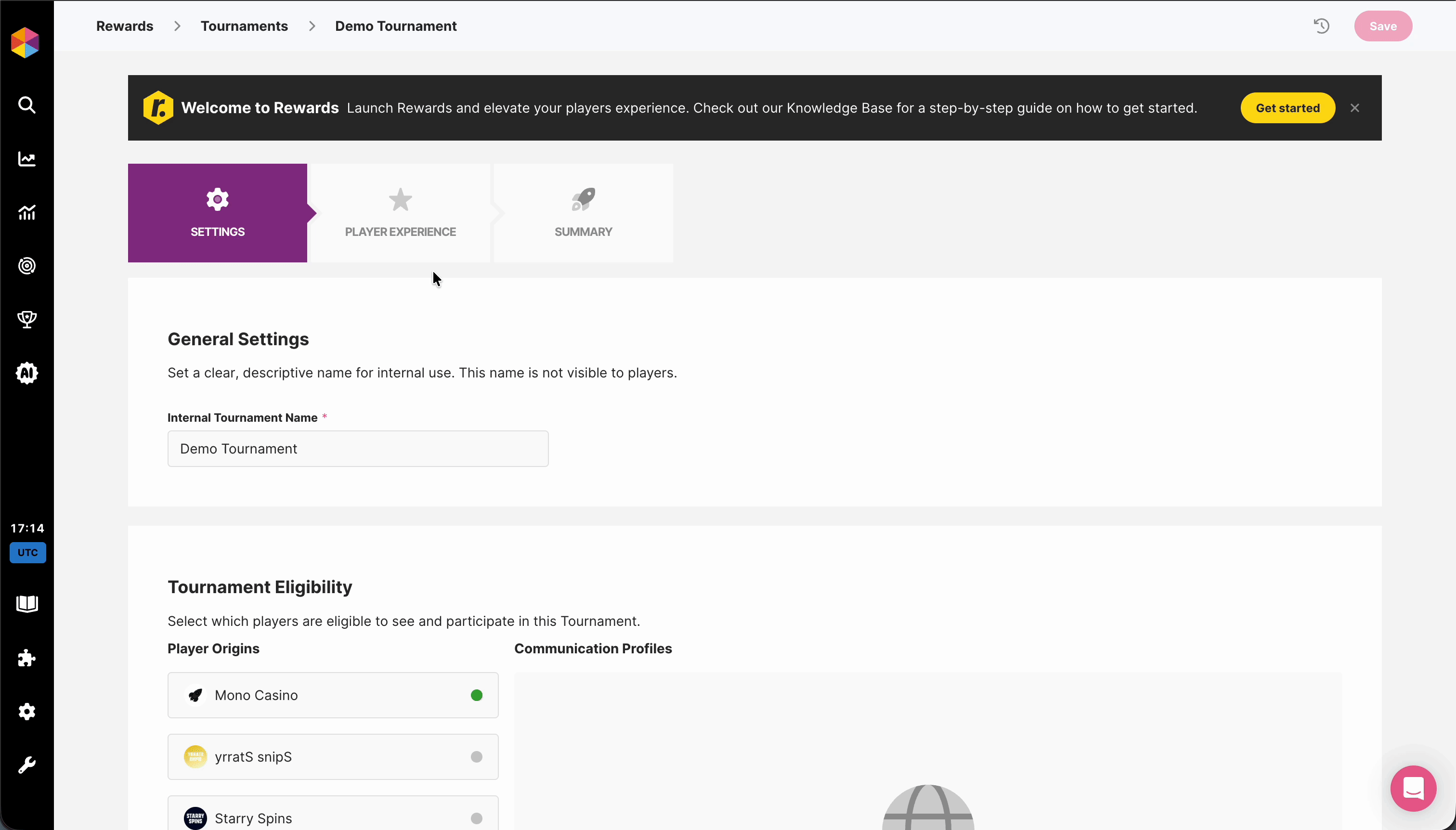Click the AI gear icon
Screen dimensions: 1456x830
click(27, 374)
